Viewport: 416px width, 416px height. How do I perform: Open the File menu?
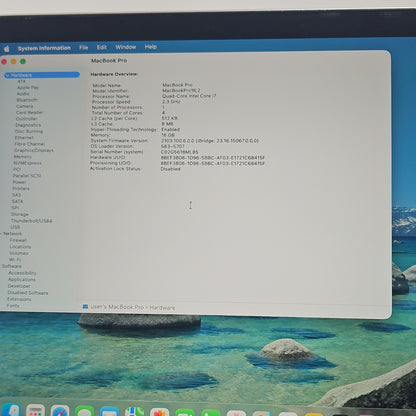[x=83, y=48]
